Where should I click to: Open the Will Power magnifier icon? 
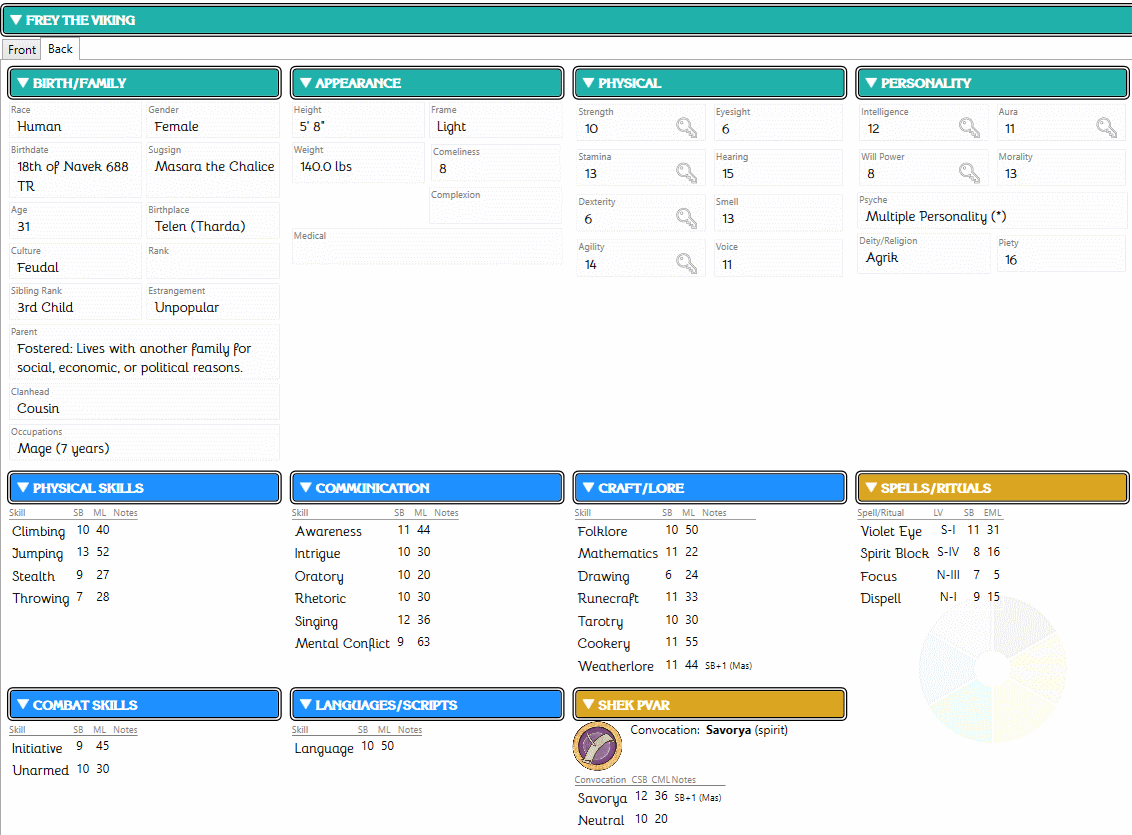point(968,172)
